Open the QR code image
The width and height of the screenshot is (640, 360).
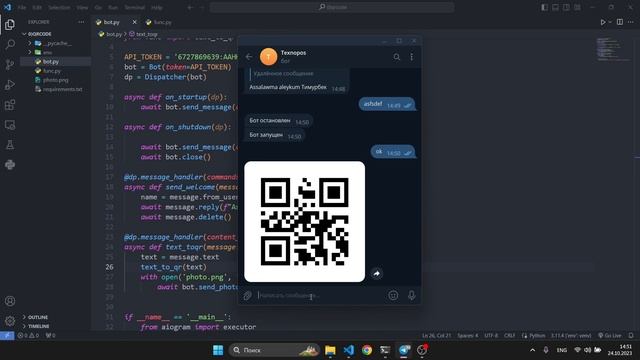pyautogui.click(x=304, y=222)
